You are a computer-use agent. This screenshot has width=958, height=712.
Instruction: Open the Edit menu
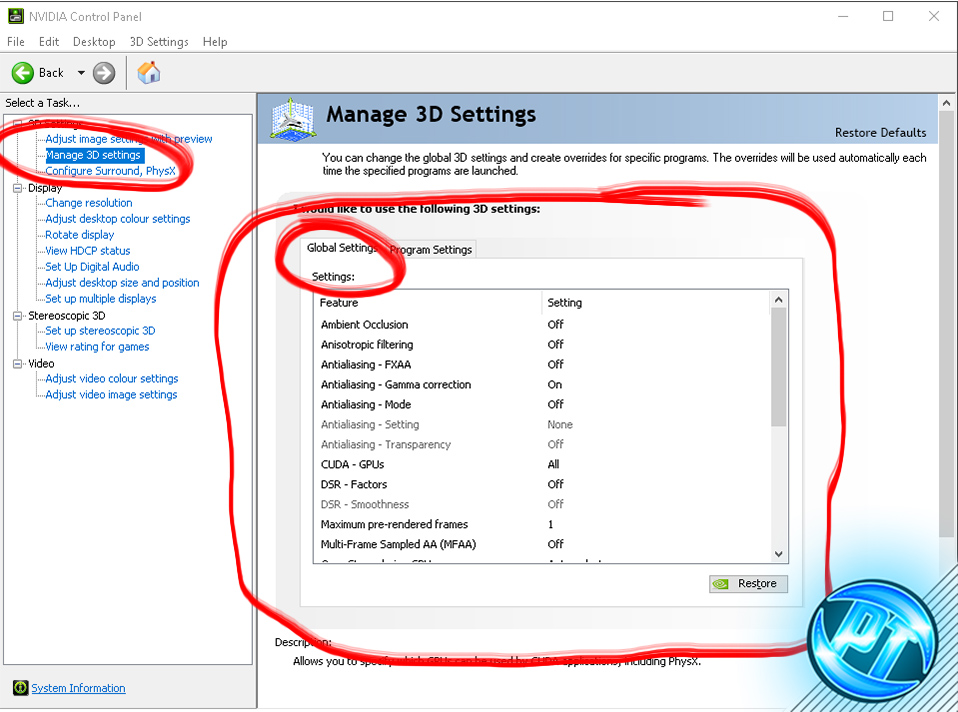(x=49, y=42)
